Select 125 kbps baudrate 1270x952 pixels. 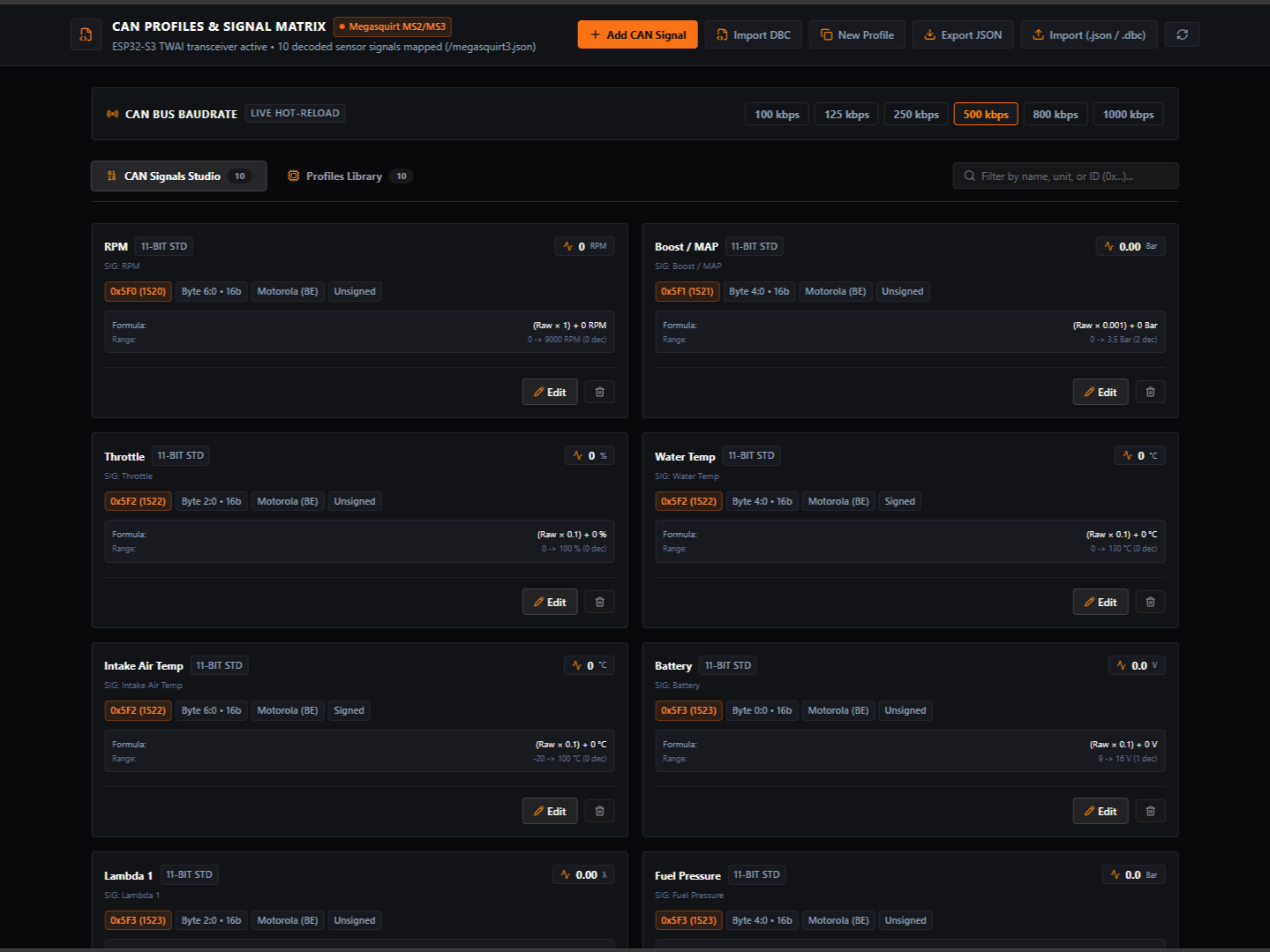coord(846,114)
